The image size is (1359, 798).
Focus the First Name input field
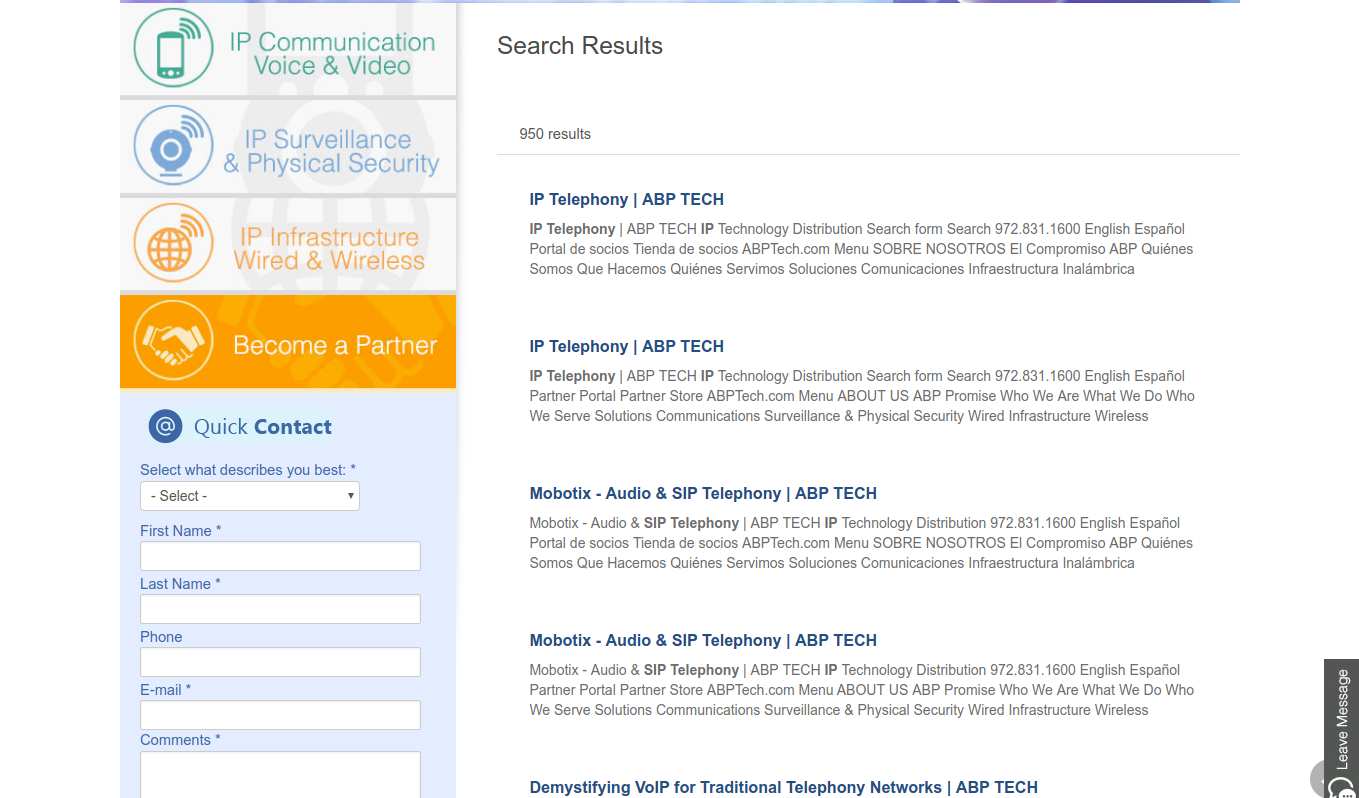click(x=280, y=556)
